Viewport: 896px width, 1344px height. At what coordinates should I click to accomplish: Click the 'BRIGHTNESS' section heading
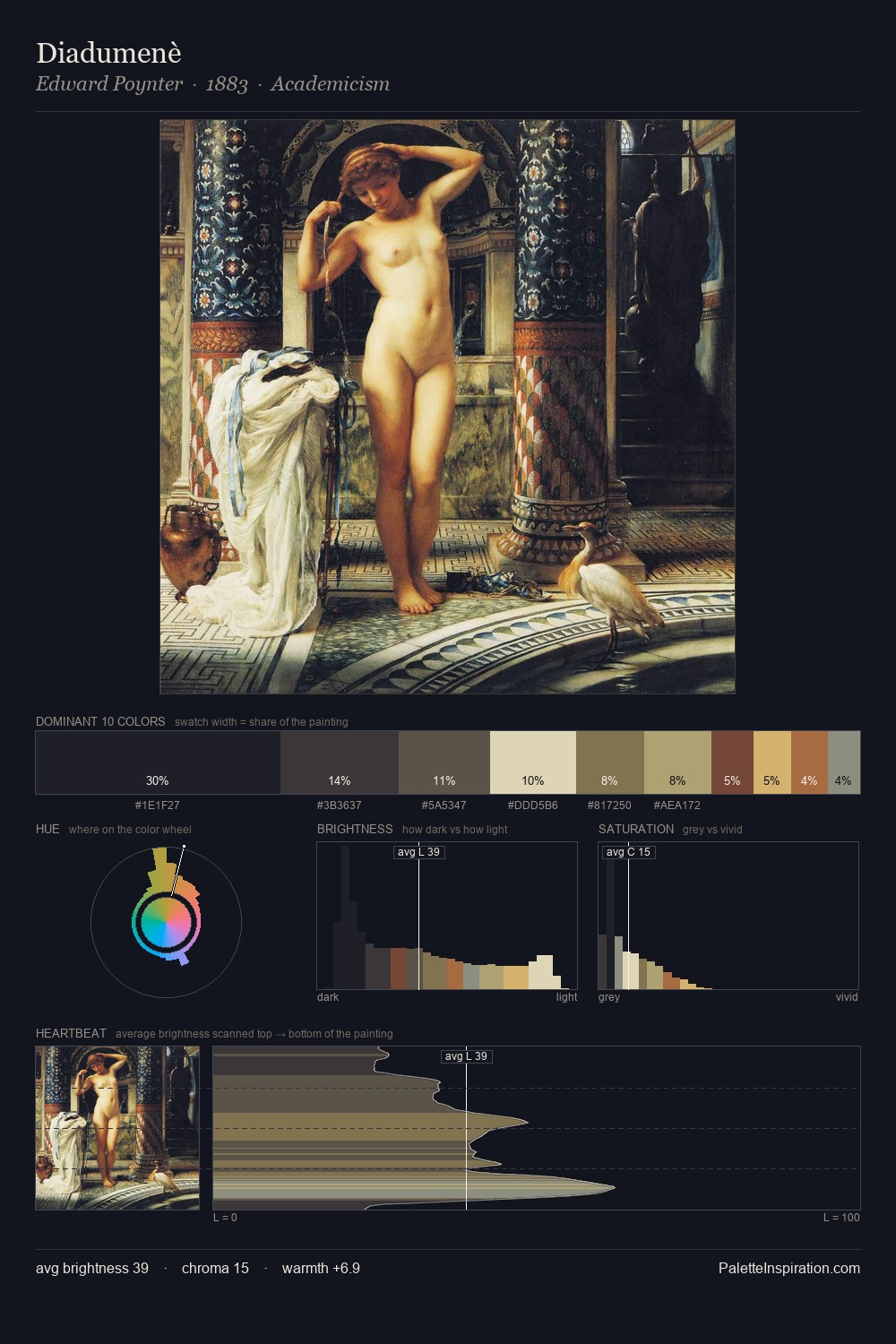(355, 829)
